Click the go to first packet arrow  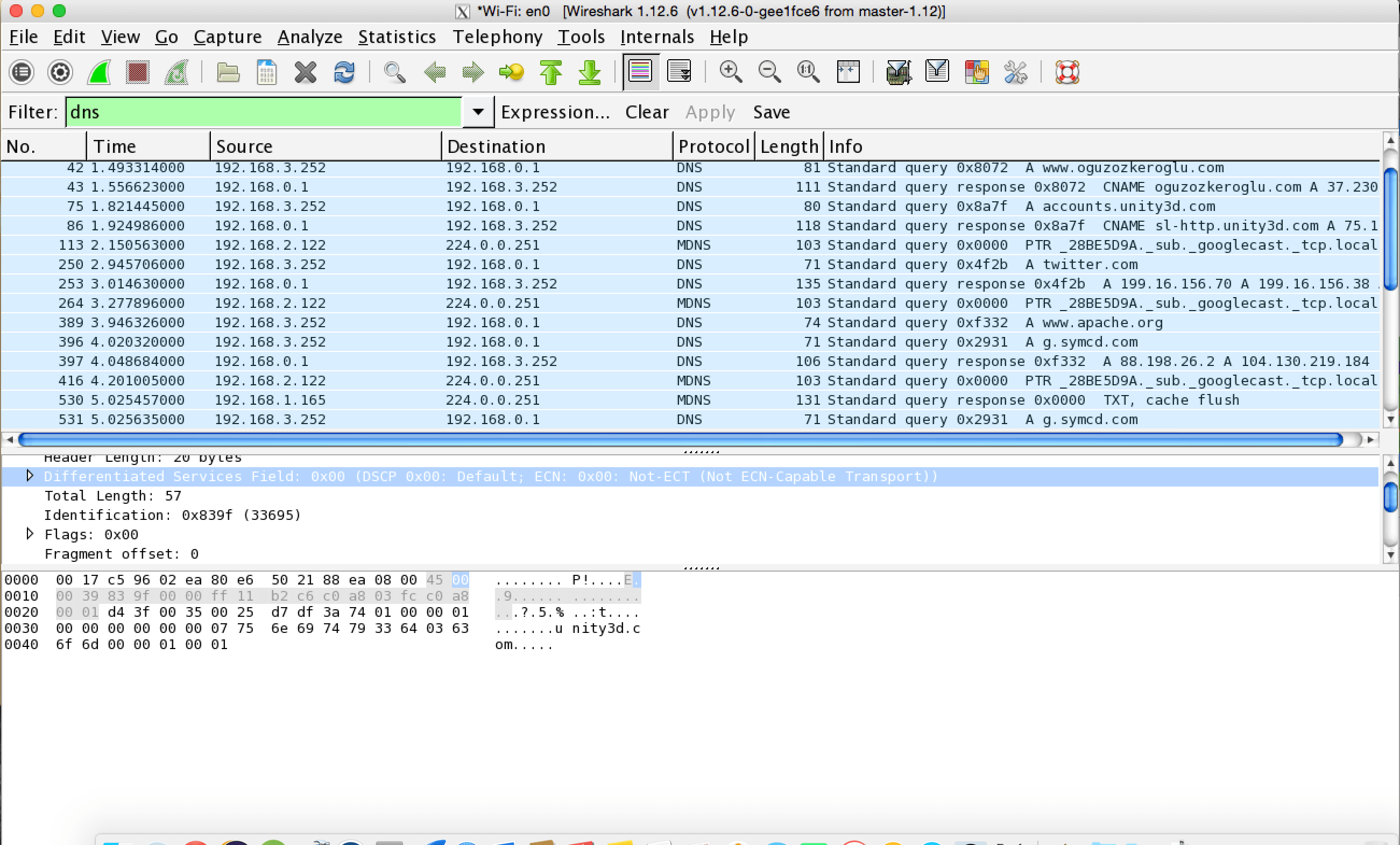click(x=550, y=73)
